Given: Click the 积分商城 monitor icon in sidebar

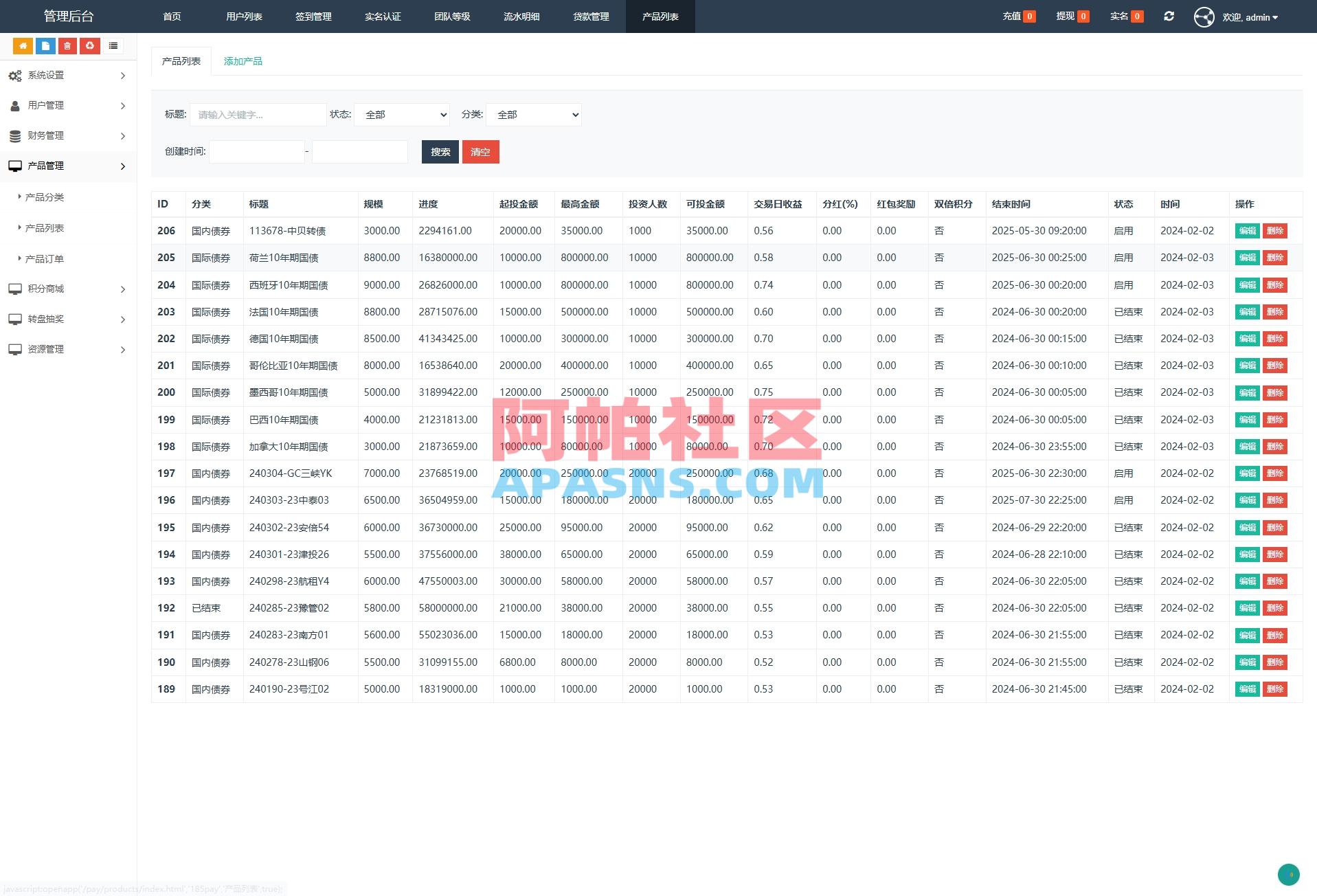Looking at the screenshot, I should tap(16, 289).
